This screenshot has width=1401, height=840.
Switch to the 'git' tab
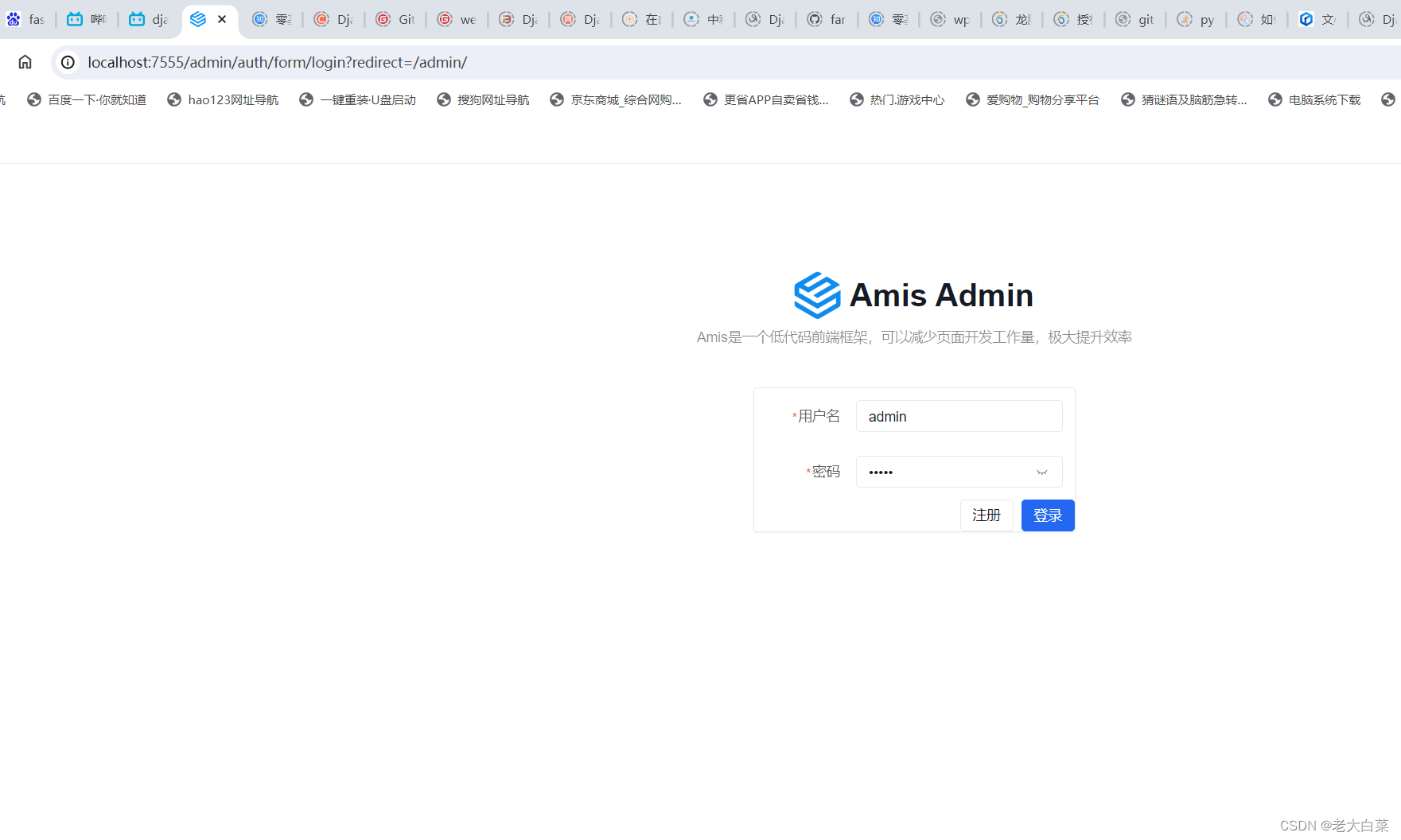pos(1136,19)
